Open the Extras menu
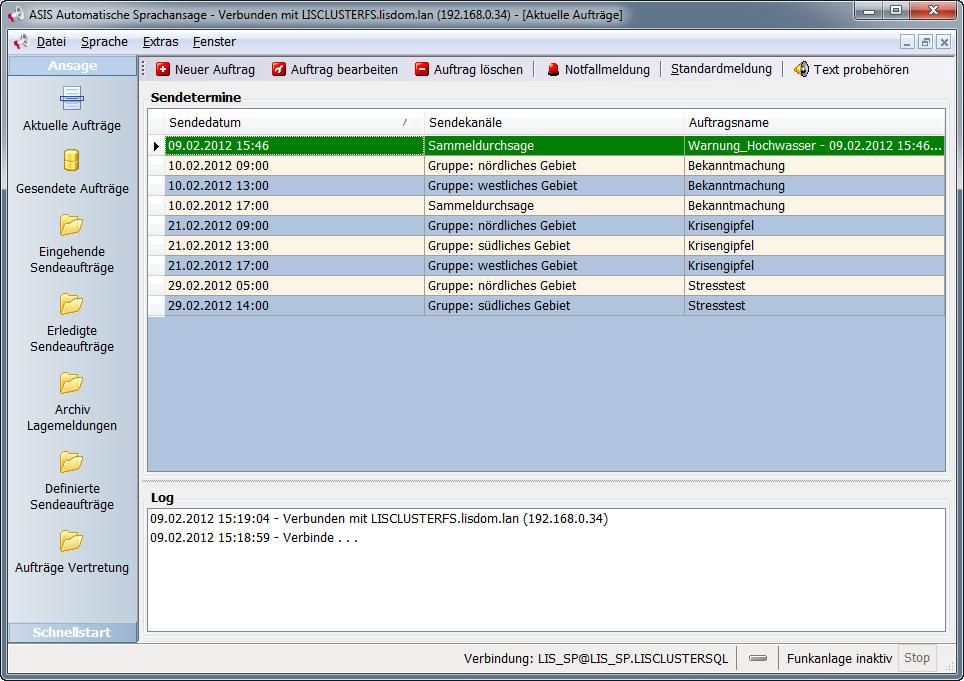964x681 pixels. 160,42
